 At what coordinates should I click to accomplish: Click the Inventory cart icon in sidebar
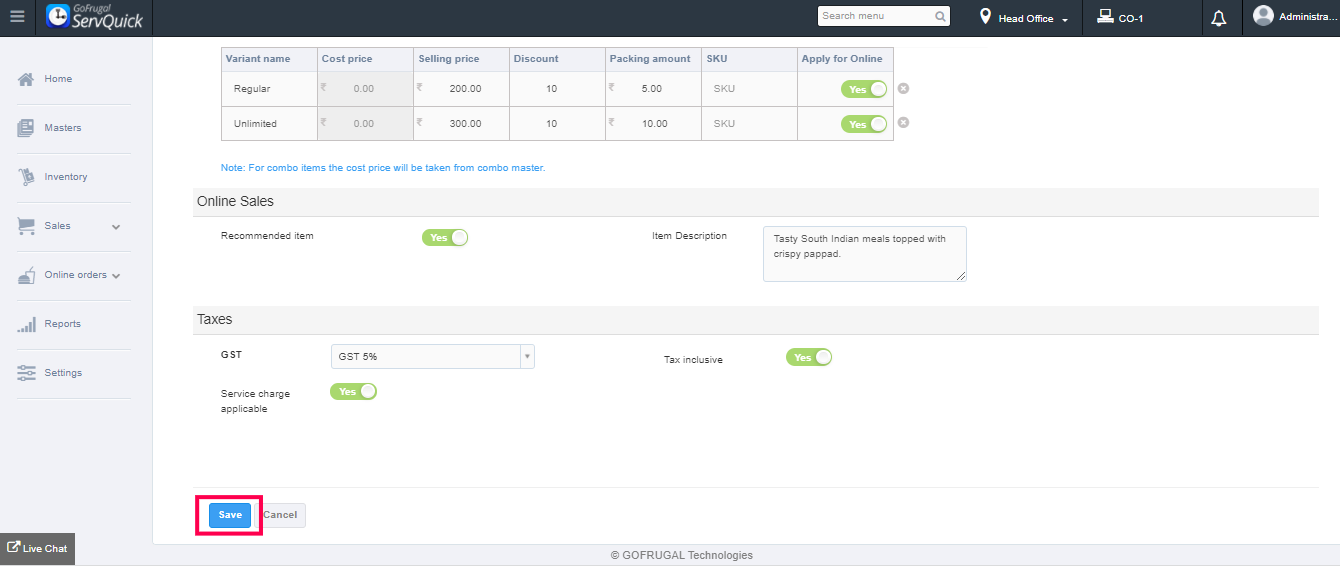click(x=26, y=177)
